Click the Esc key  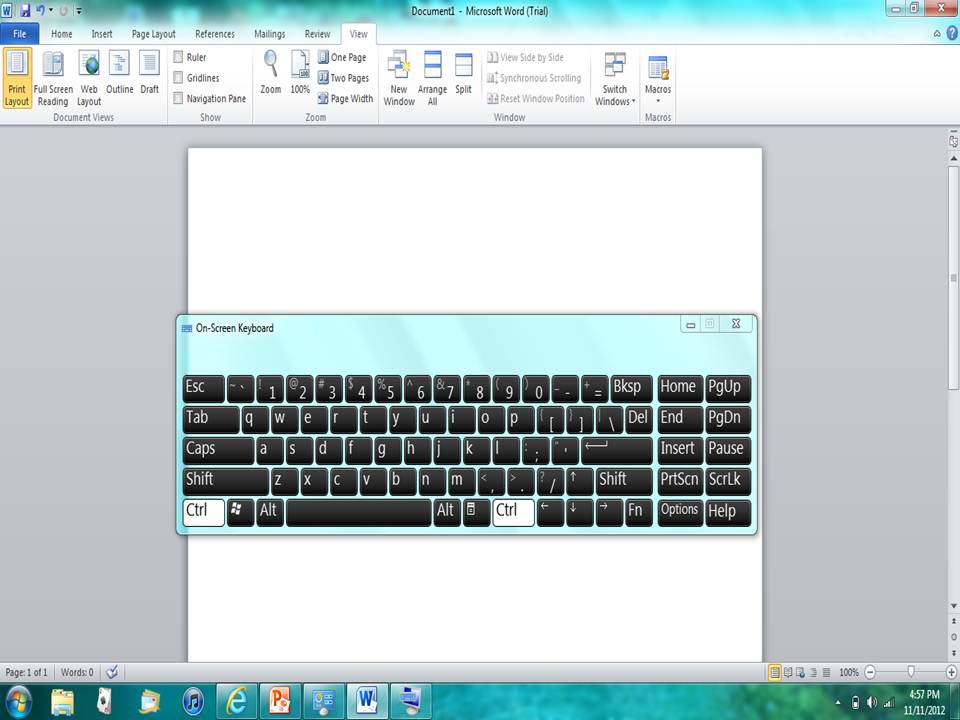[204, 388]
